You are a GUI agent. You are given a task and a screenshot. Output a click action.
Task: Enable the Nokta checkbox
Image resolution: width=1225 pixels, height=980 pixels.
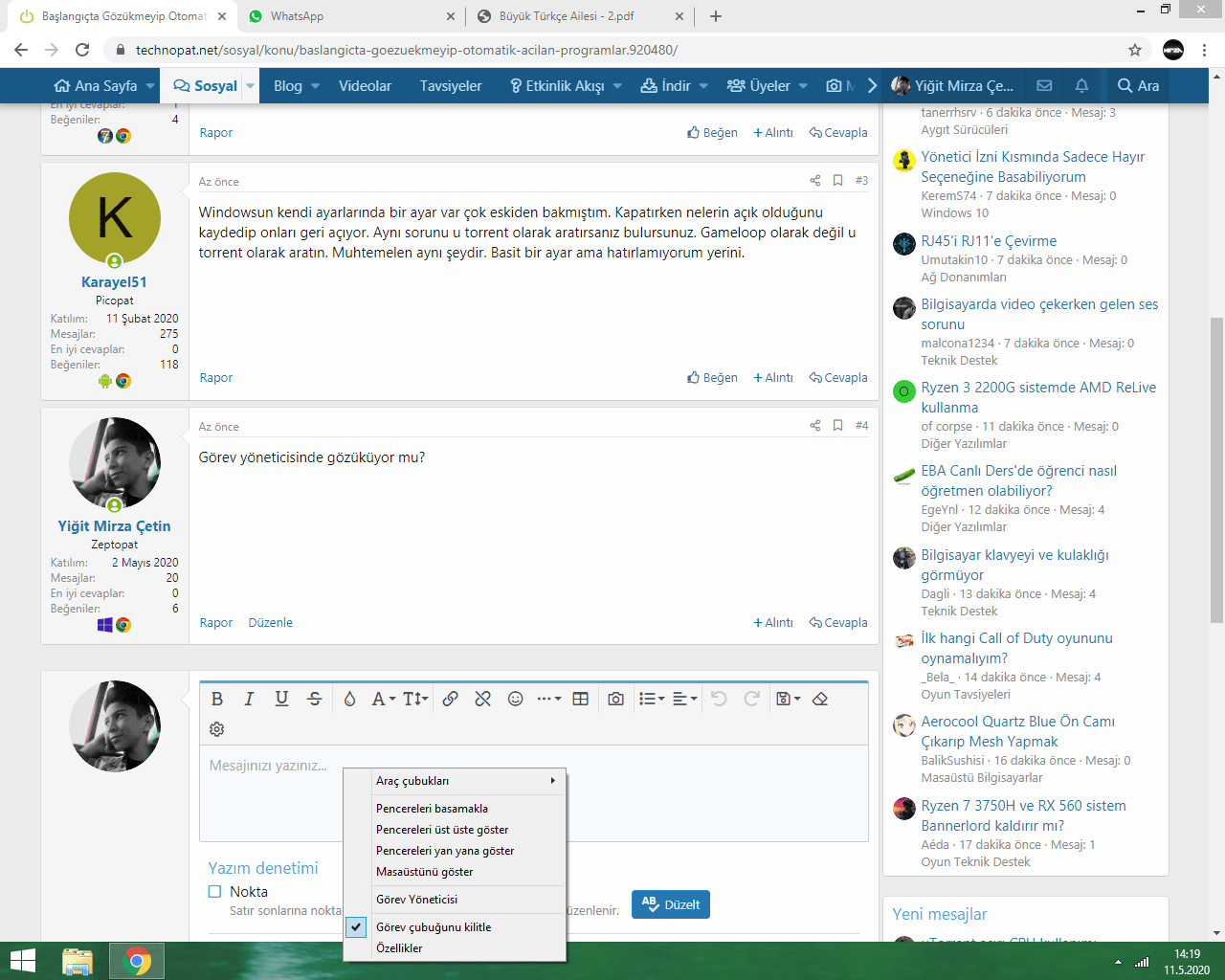[214, 891]
